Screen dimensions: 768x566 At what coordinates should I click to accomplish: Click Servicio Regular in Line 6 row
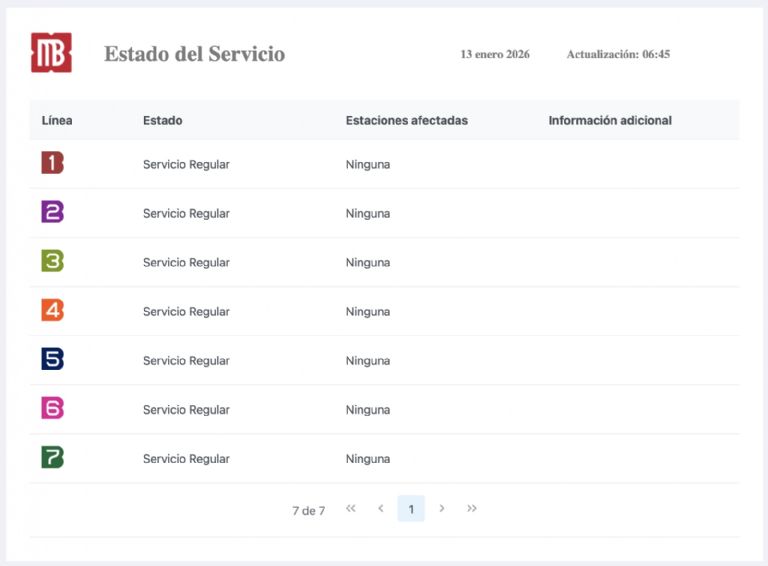tap(186, 410)
